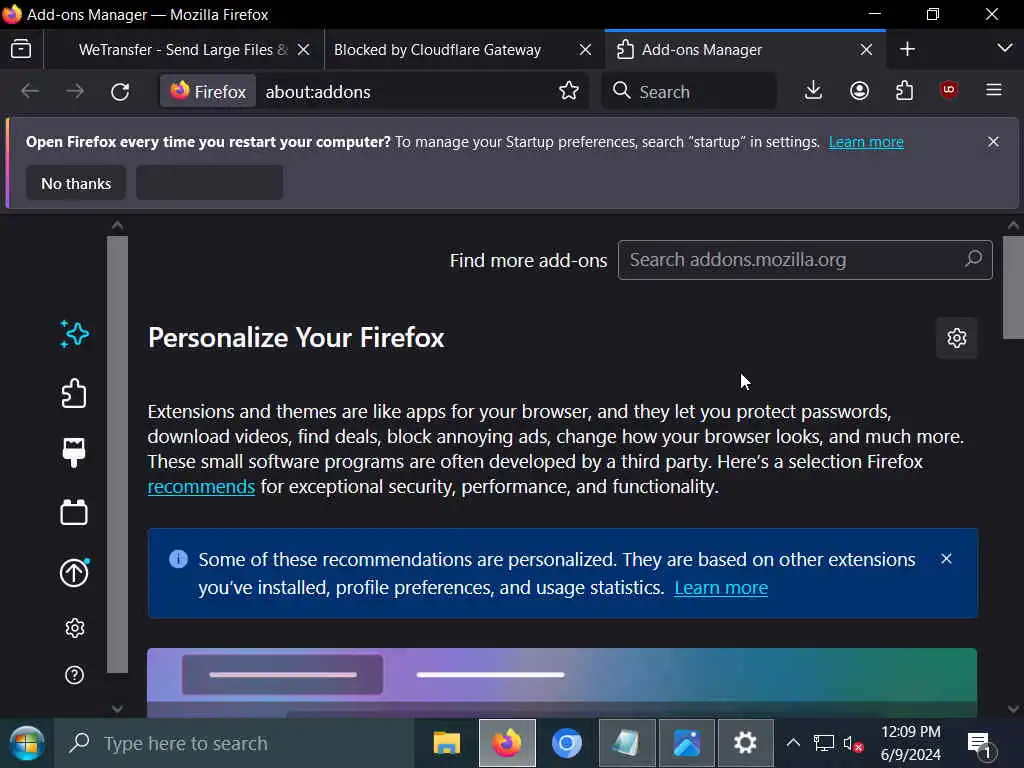Open the Photos app taskbar icon

pyautogui.click(x=687, y=743)
